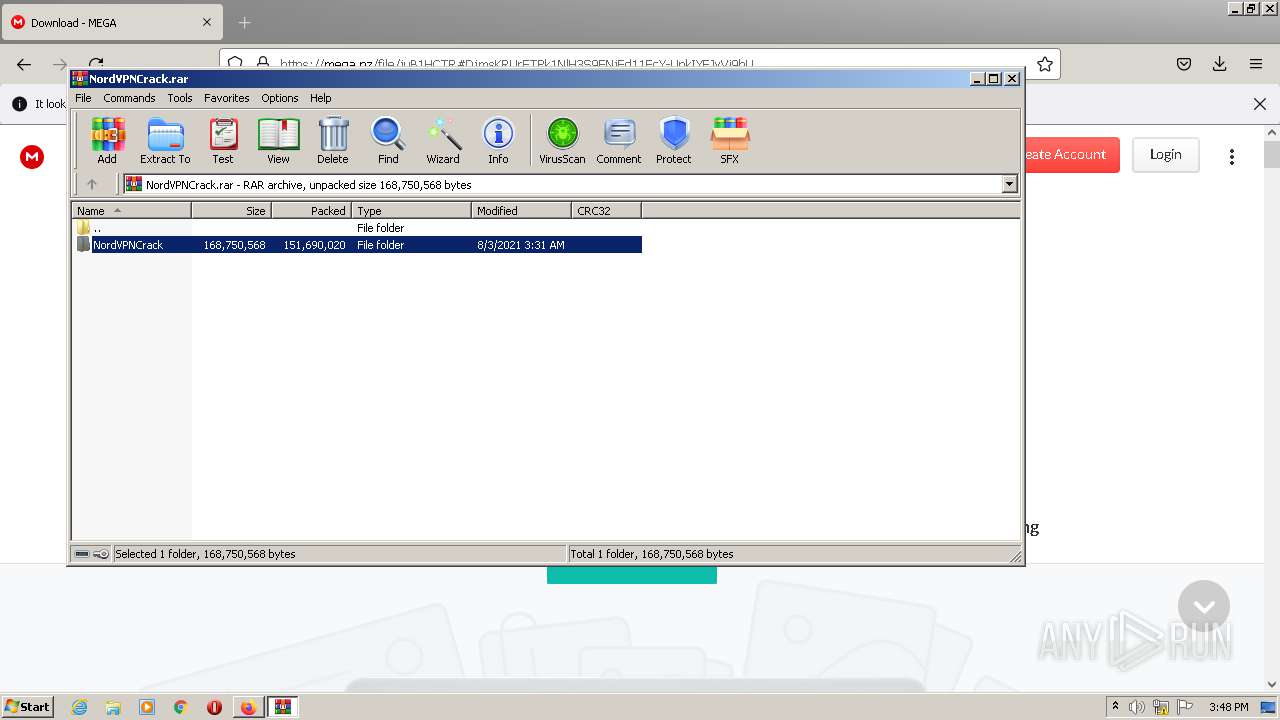
Task: Open Chrome from the taskbar
Action: [x=181, y=707]
